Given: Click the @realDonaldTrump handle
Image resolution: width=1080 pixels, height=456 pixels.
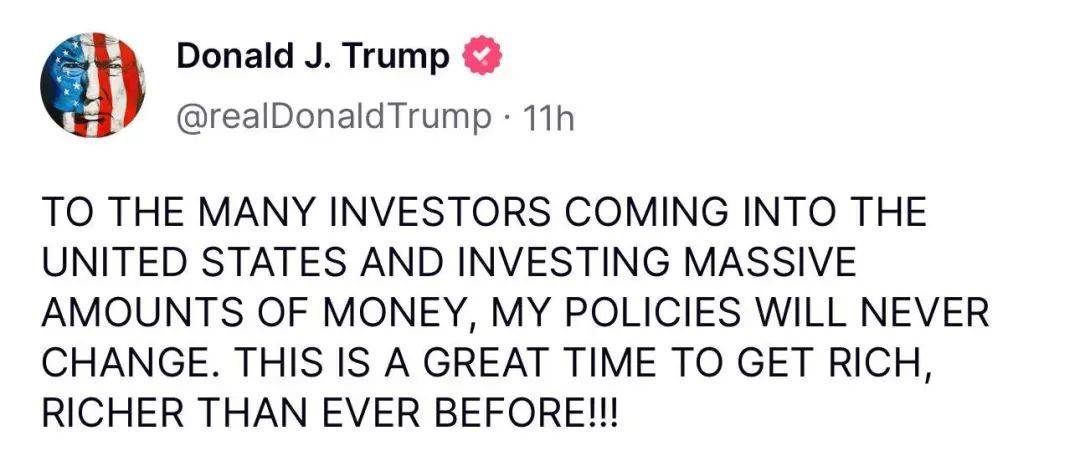Looking at the screenshot, I should [x=334, y=118].
